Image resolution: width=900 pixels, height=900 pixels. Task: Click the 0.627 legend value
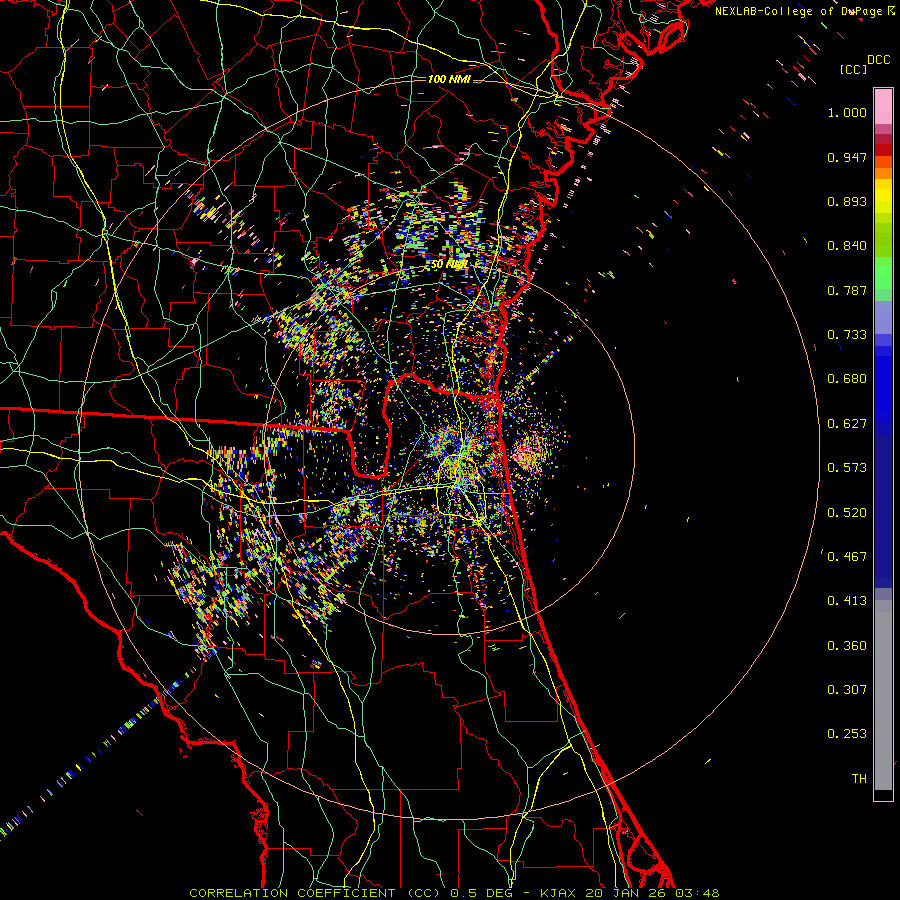847,424
